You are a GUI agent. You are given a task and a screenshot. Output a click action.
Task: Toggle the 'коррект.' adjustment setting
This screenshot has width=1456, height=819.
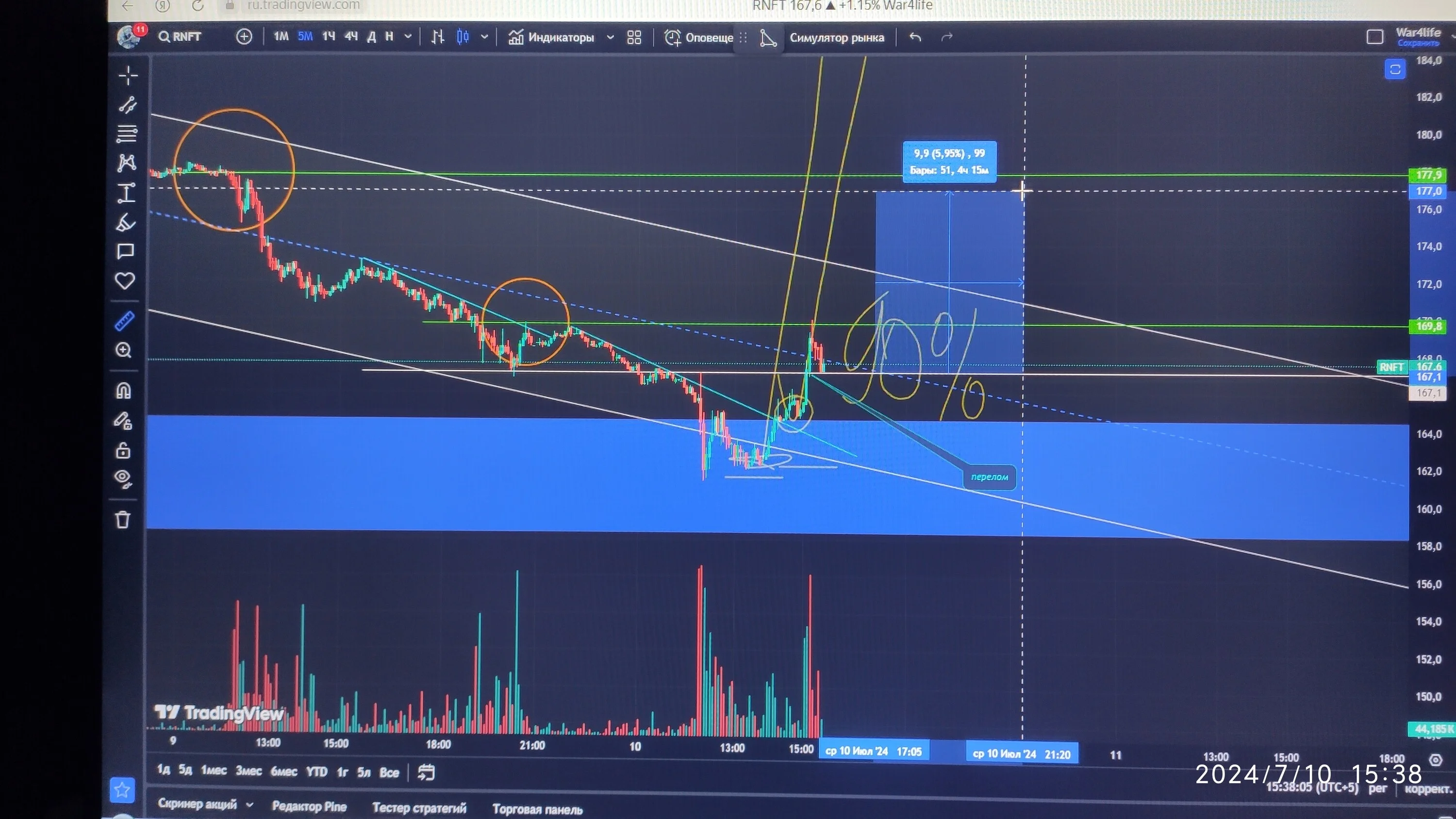pyautogui.click(x=1428, y=788)
